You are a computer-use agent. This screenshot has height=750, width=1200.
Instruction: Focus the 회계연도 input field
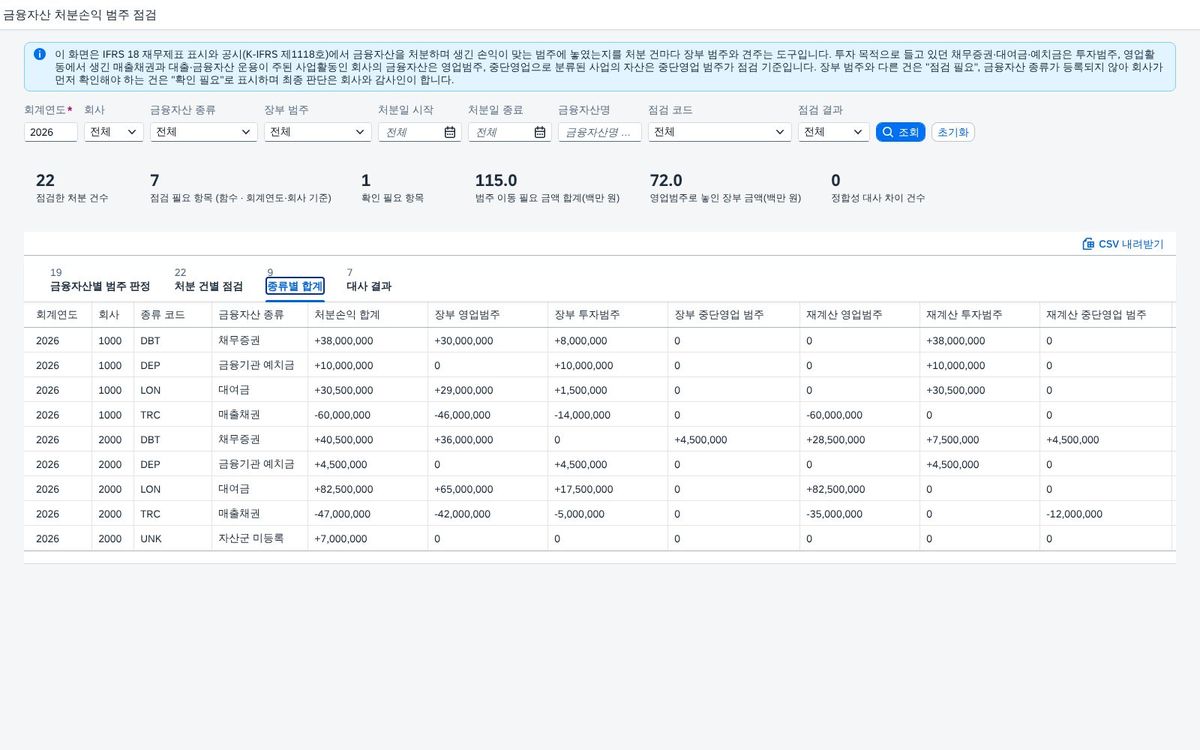(51, 132)
